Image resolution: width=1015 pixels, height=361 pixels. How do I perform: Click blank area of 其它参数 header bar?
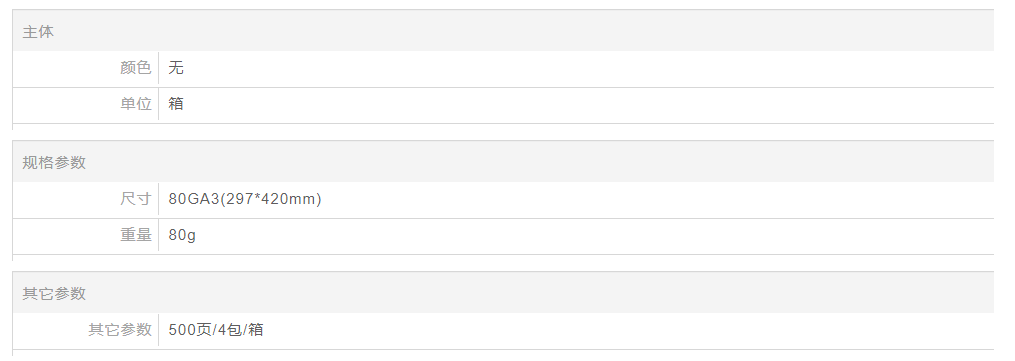pyautogui.click(x=518, y=294)
